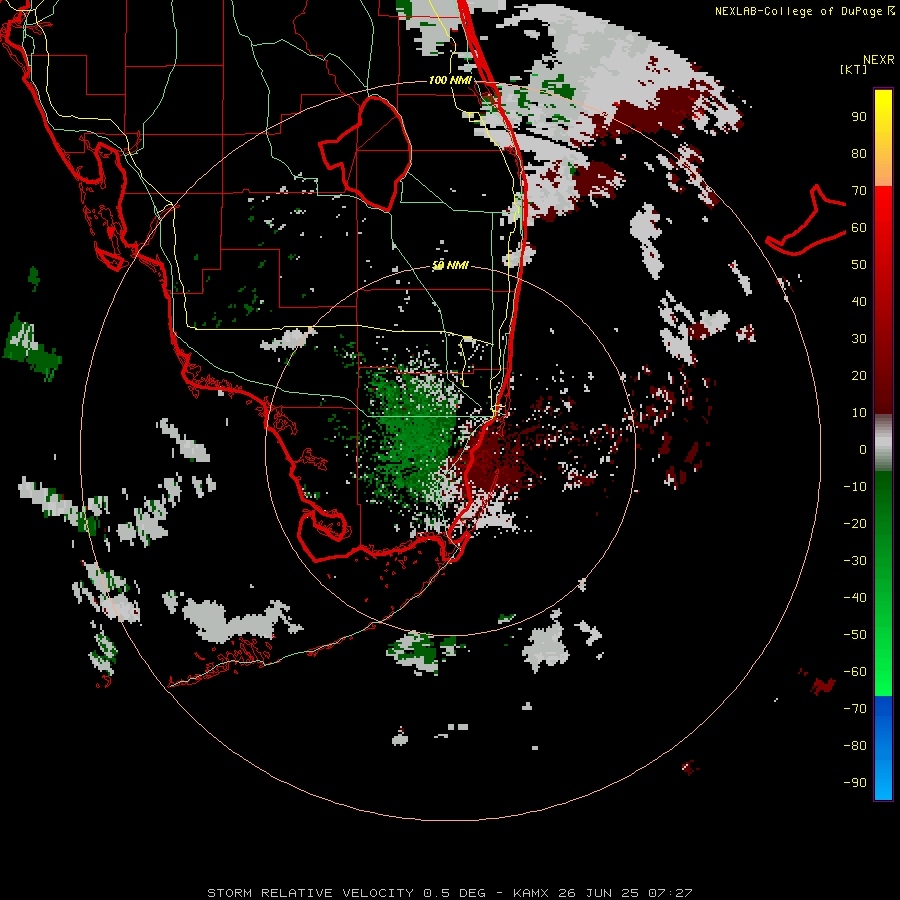The height and width of the screenshot is (900, 900).
Task: Pick the gray zero-velocity color bar segment
Action: tap(883, 443)
